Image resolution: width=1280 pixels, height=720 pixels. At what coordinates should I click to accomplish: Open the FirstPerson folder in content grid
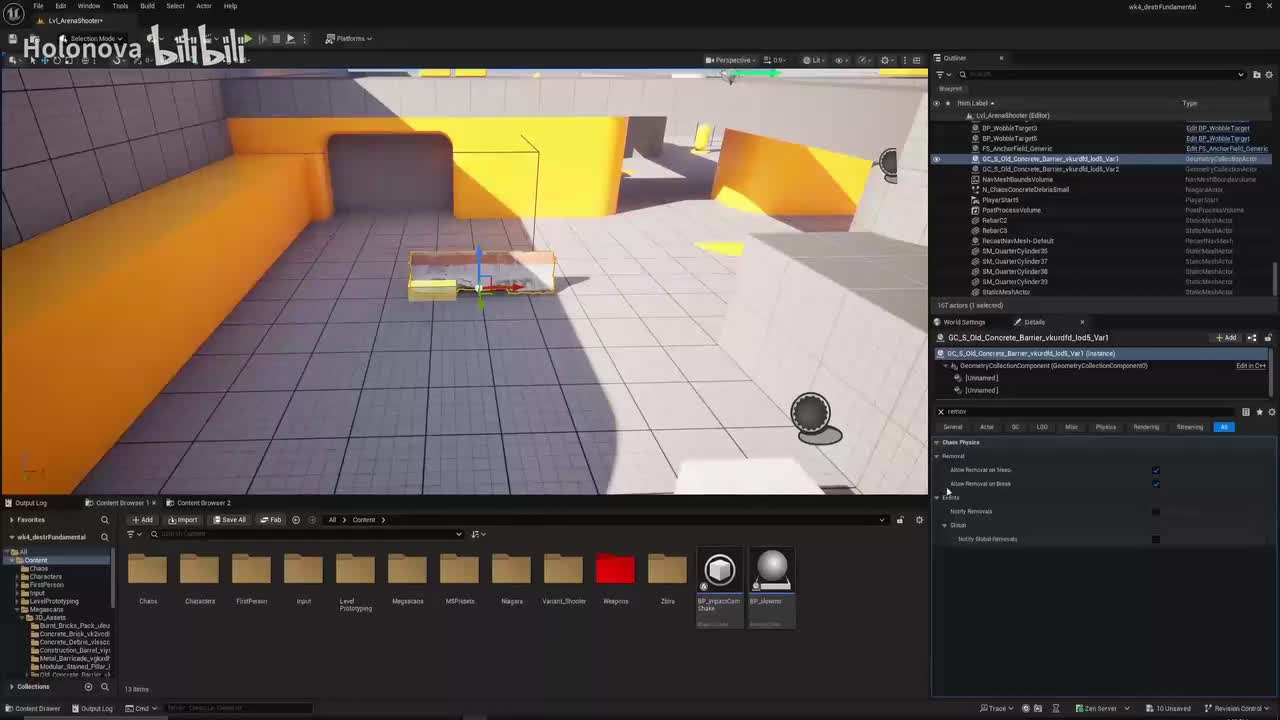251,570
